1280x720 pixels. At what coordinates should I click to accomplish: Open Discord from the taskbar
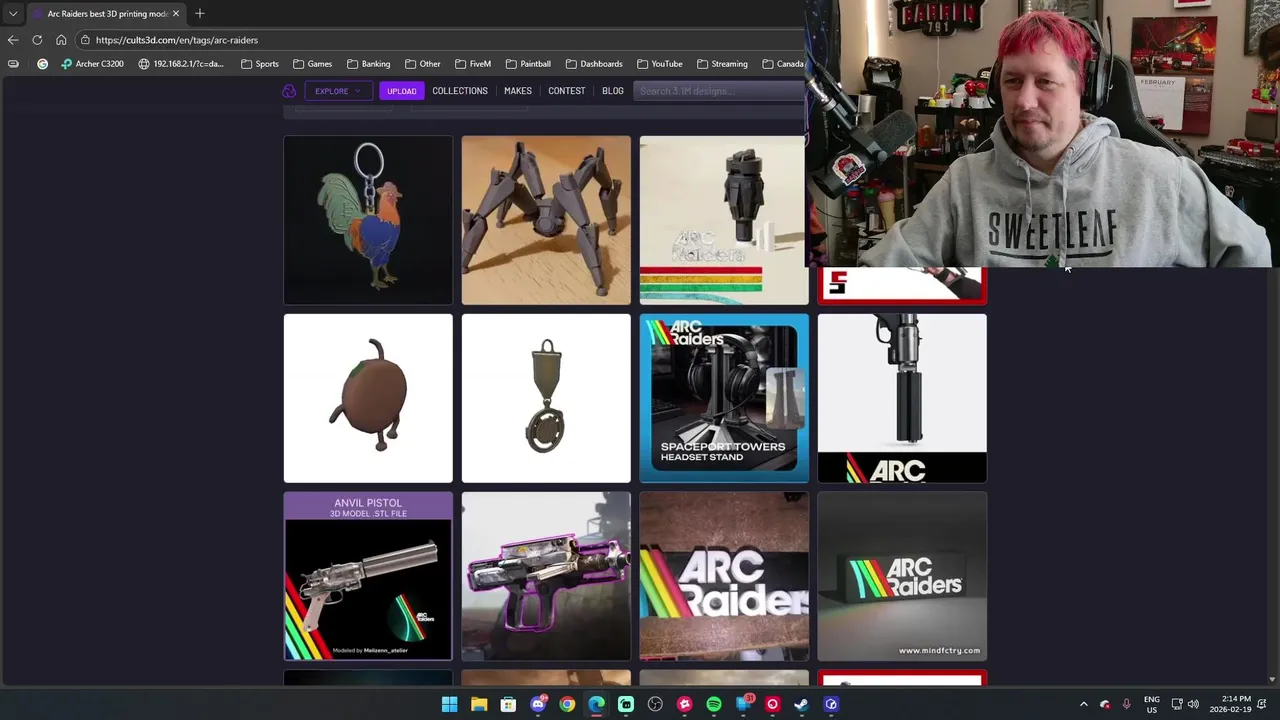click(x=538, y=704)
